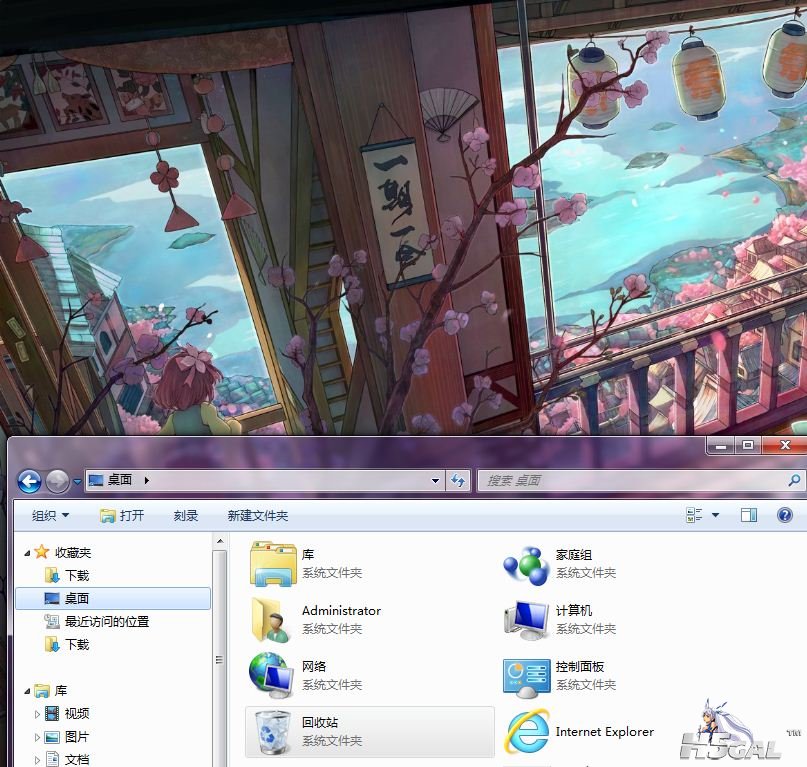Image resolution: width=807 pixels, height=767 pixels.
Task: Select the Administrator user folder icon
Action: [x=271, y=620]
